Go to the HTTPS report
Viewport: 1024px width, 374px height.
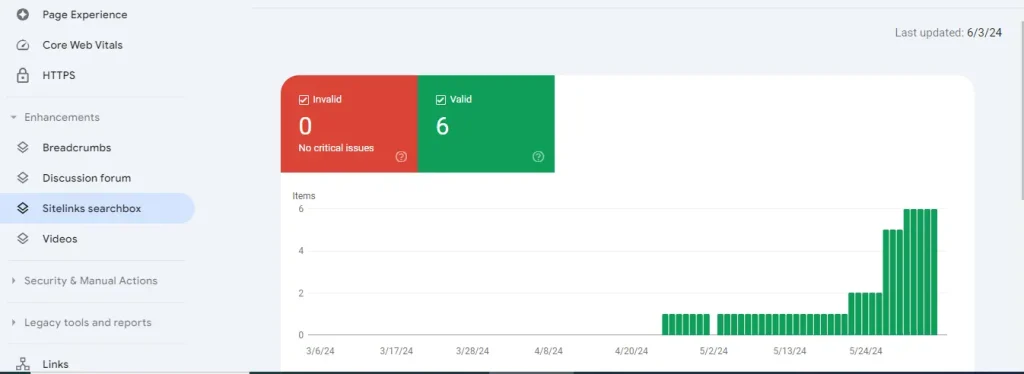coord(59,76)
